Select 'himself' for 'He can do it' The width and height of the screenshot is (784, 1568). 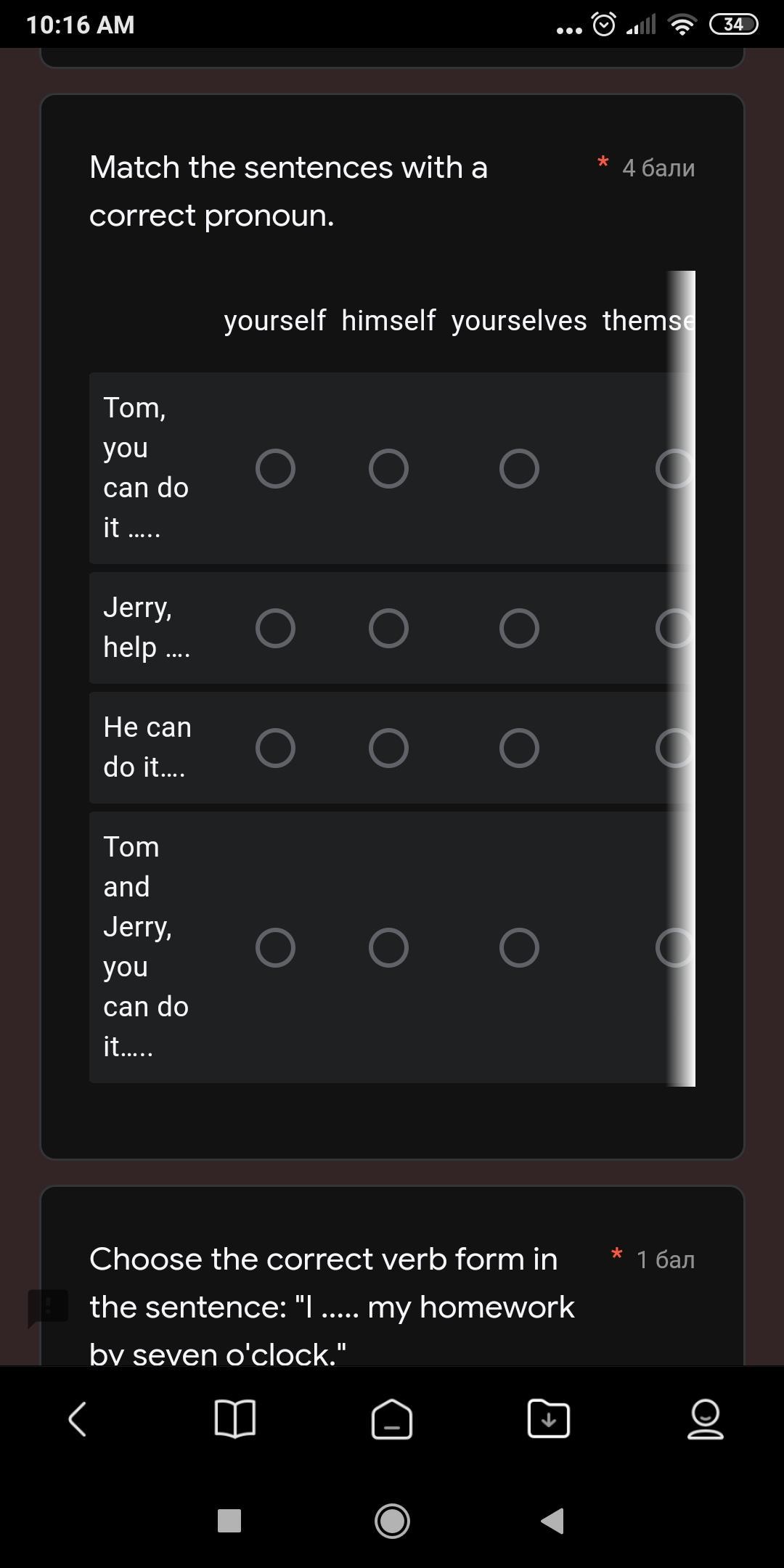388,748
